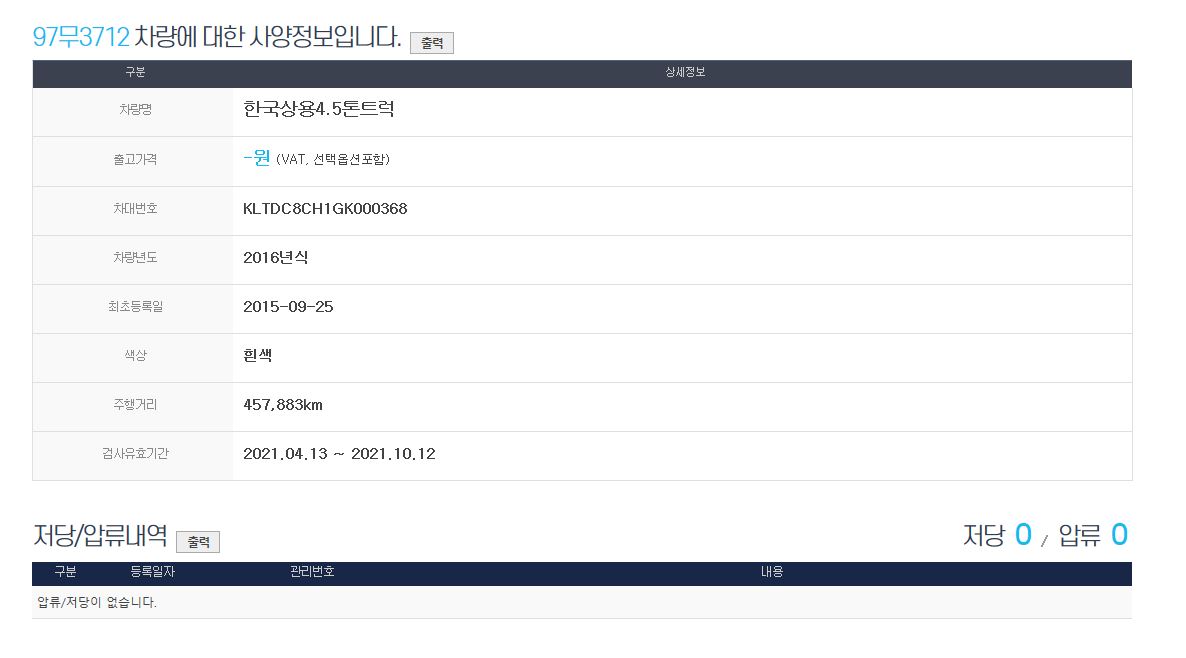
Task: Click the 압류/저당이 없습니다 empty row message
Action: click(x=97, y=602)
